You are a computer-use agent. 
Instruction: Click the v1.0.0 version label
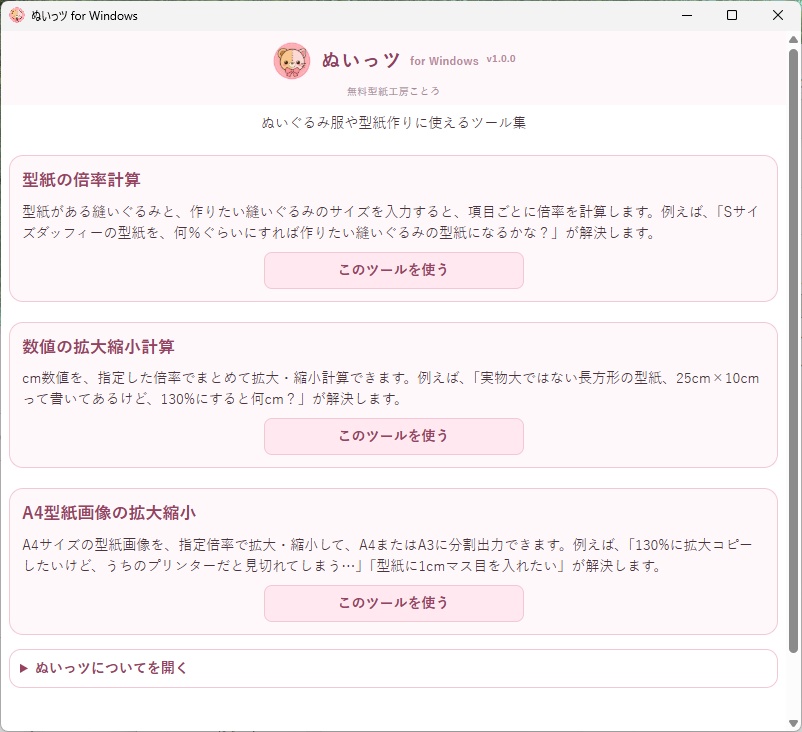tap(501, 59)
